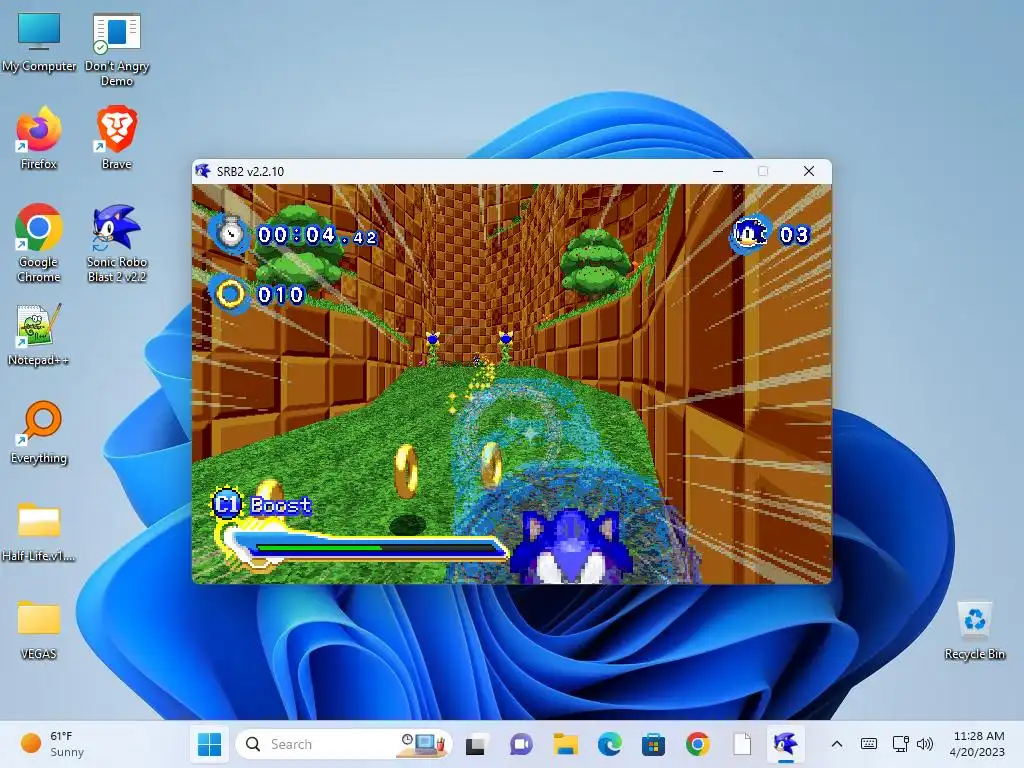Launch the Brave browser desktop shortcut
The height and width of the screenshot is (768, 1024).
[x=117, y=139]
